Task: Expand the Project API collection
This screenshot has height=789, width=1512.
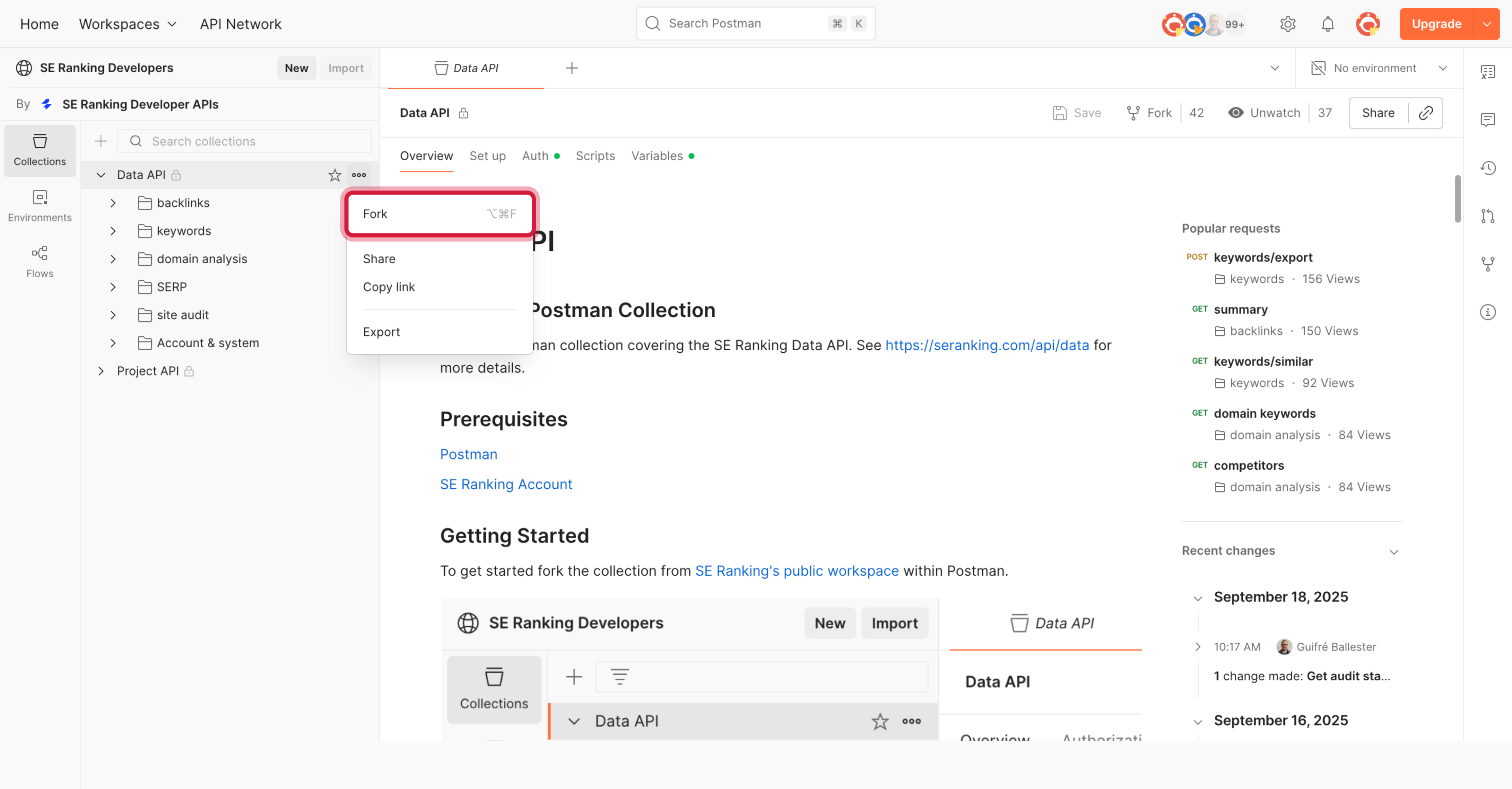Action: click(101, 371)
